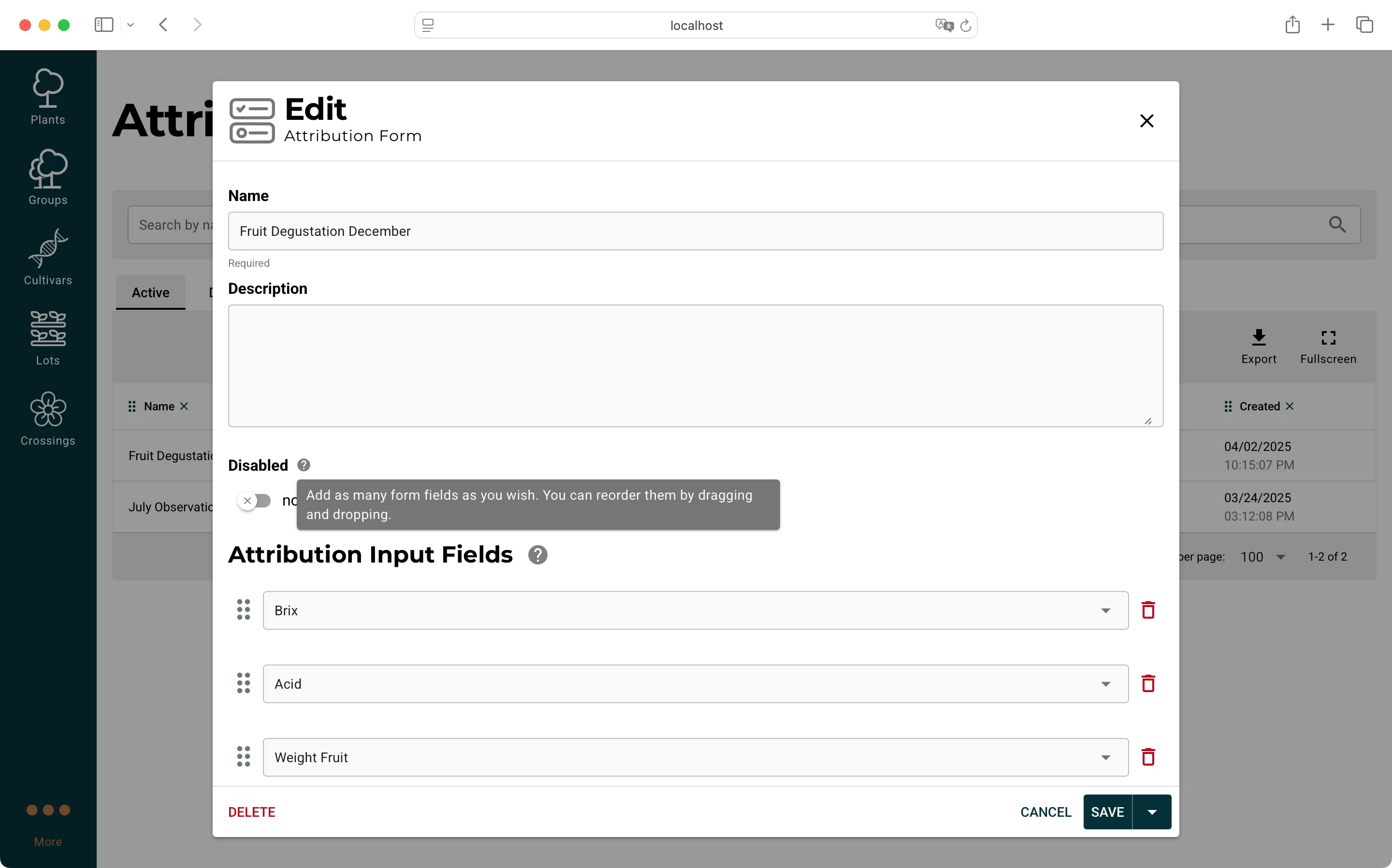Delete the Weight Fruit input field

coord(1148,757)
